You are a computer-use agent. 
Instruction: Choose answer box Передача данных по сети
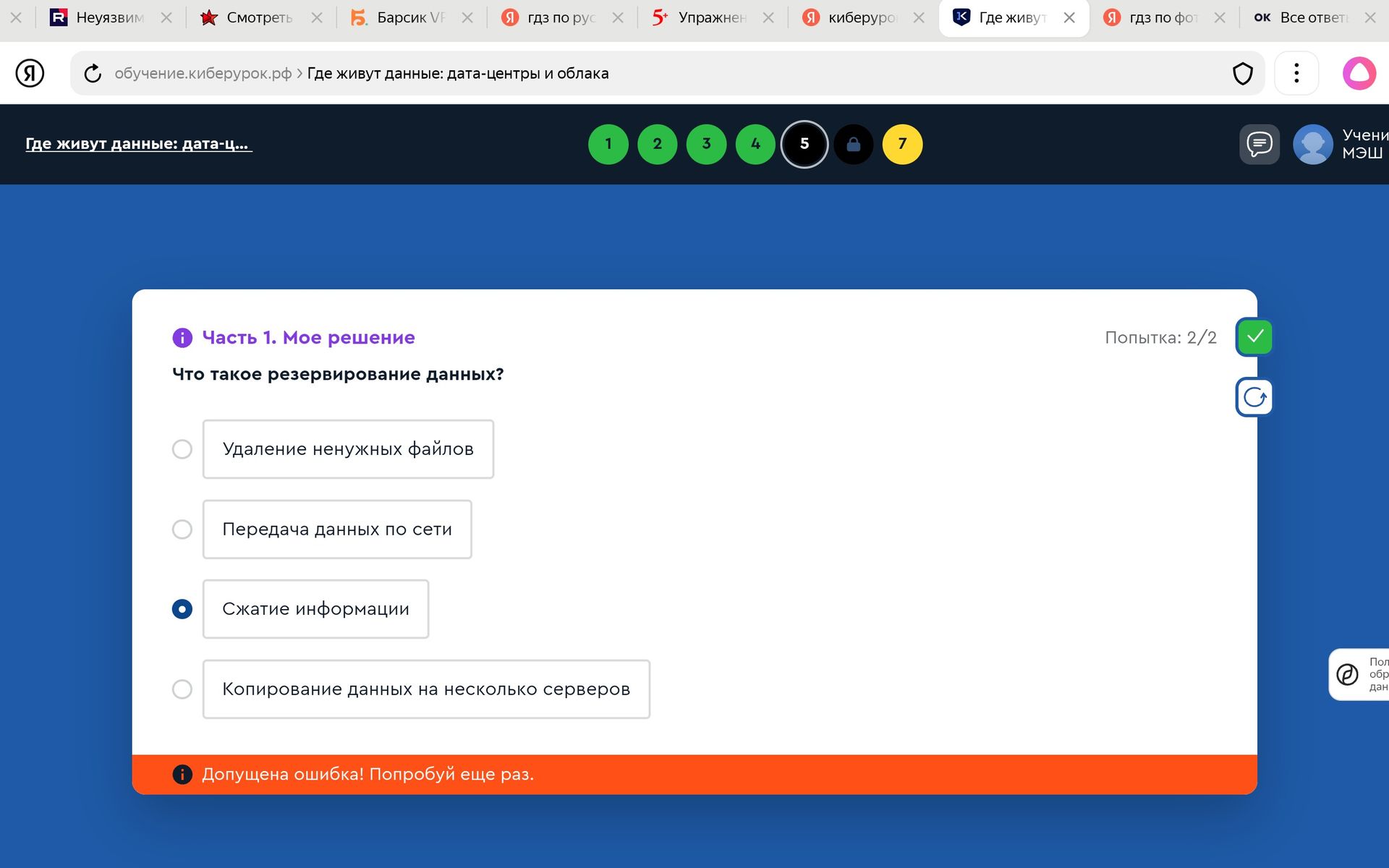pos(337,529)
